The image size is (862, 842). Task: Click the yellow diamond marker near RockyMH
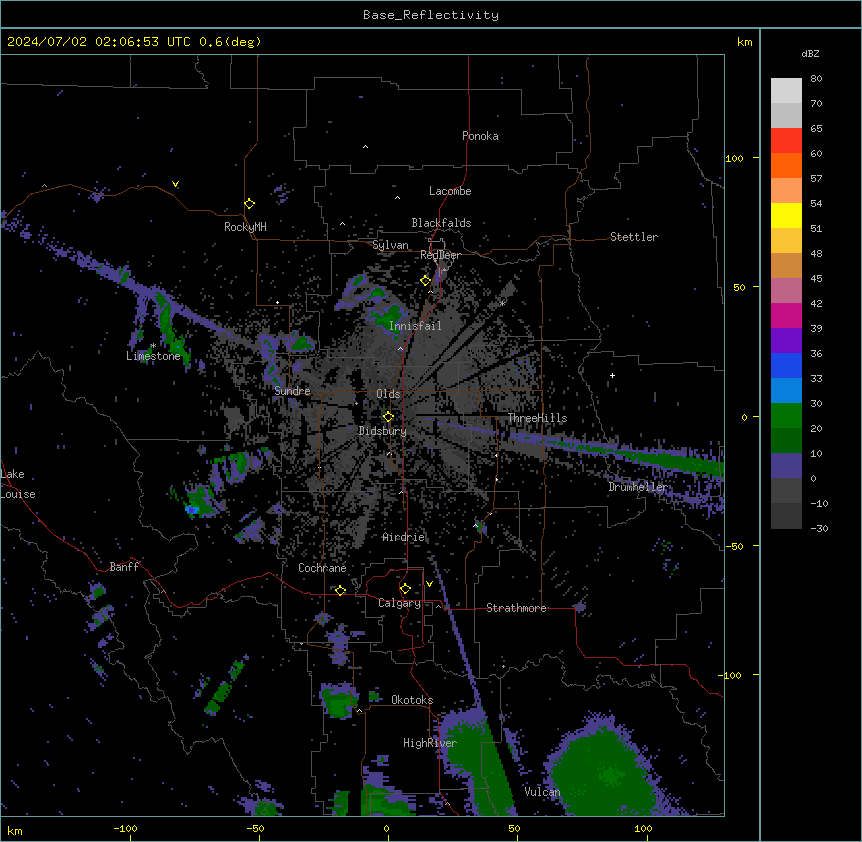tap(250, 204)
